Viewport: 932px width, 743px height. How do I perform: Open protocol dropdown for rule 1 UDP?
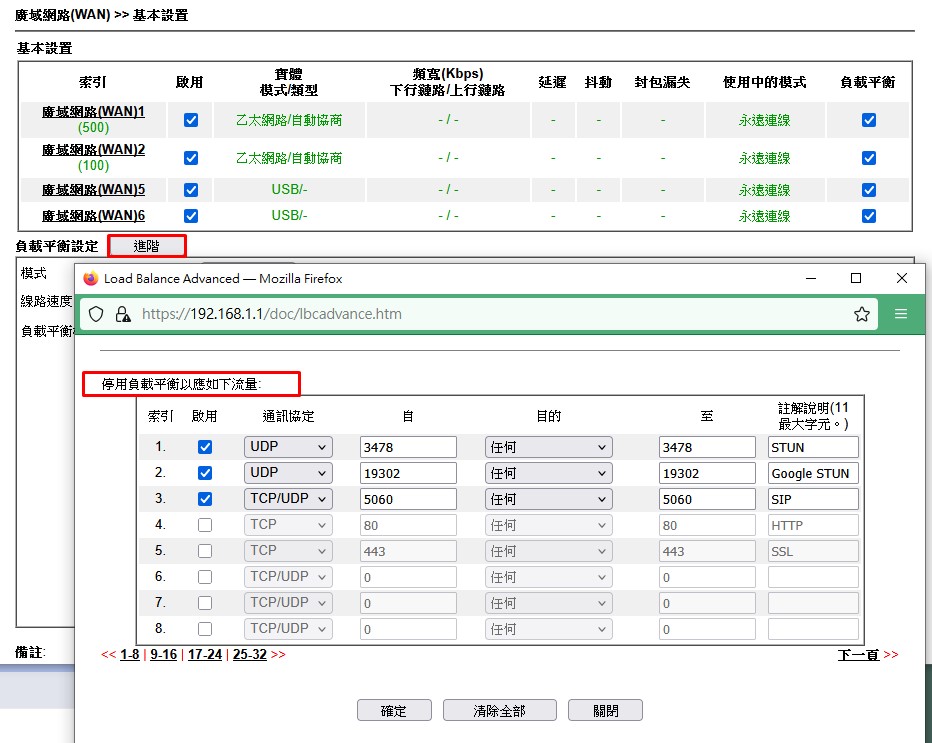pyautogui.click(x=287, y=447)
